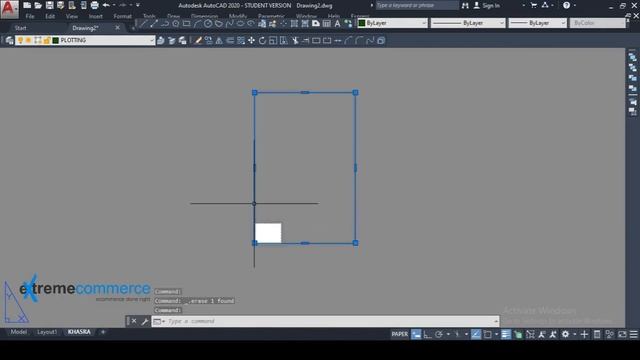
Task: Click the Sign In button
Action: pos(487,5)
